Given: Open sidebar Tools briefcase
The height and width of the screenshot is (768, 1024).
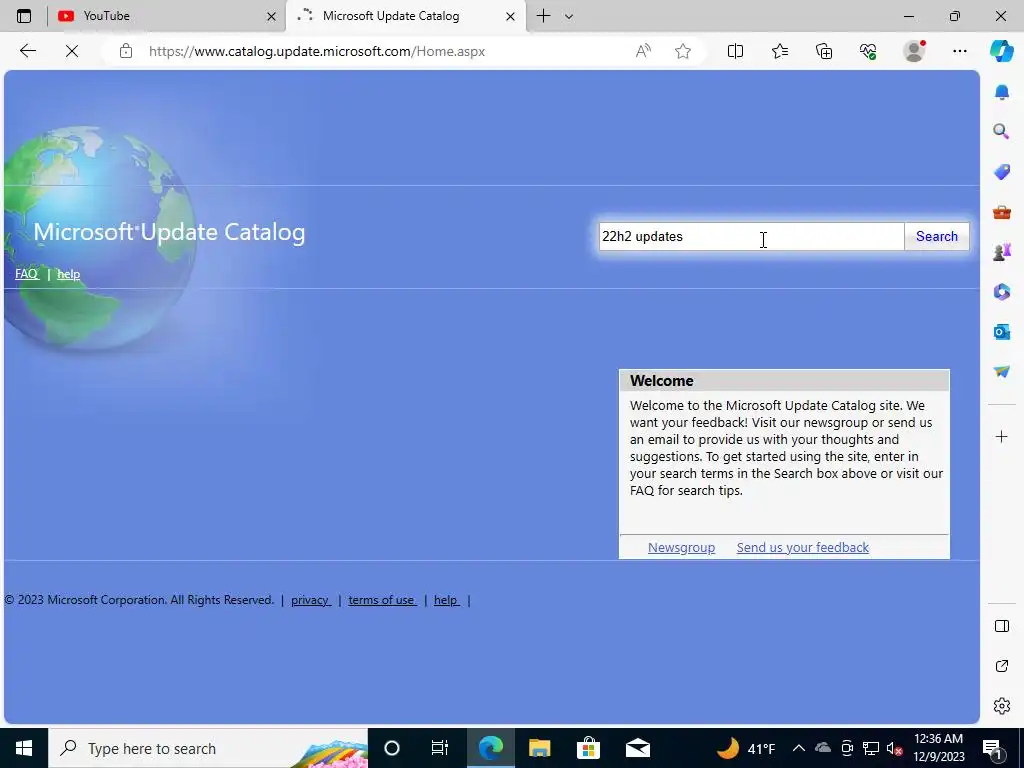Looking at the screenshot, I should click(x=1002, y=212).
